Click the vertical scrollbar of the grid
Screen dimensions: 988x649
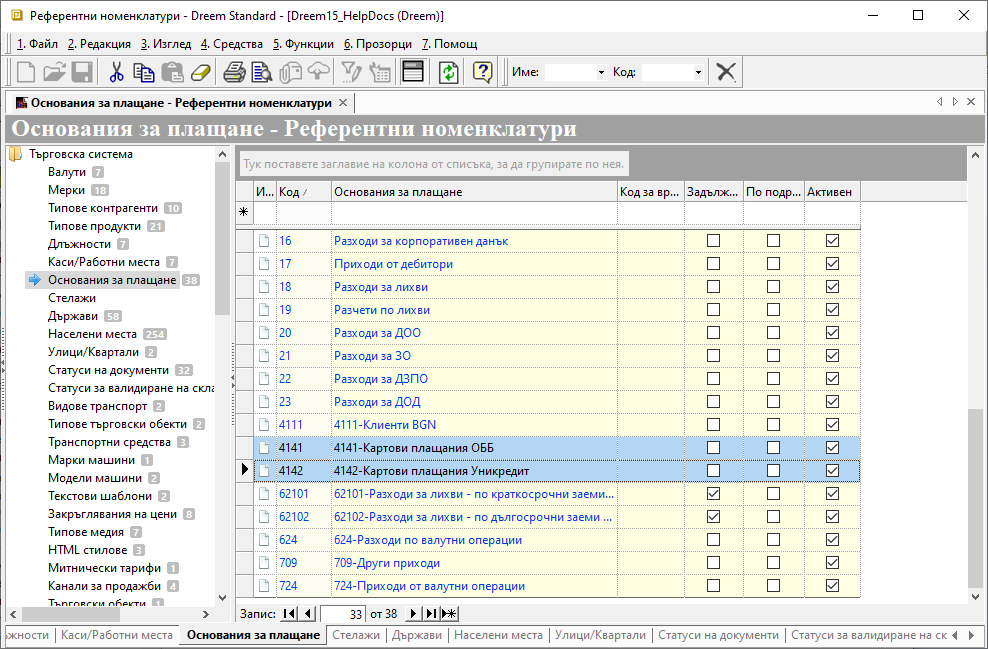click(x=976, y=500)
